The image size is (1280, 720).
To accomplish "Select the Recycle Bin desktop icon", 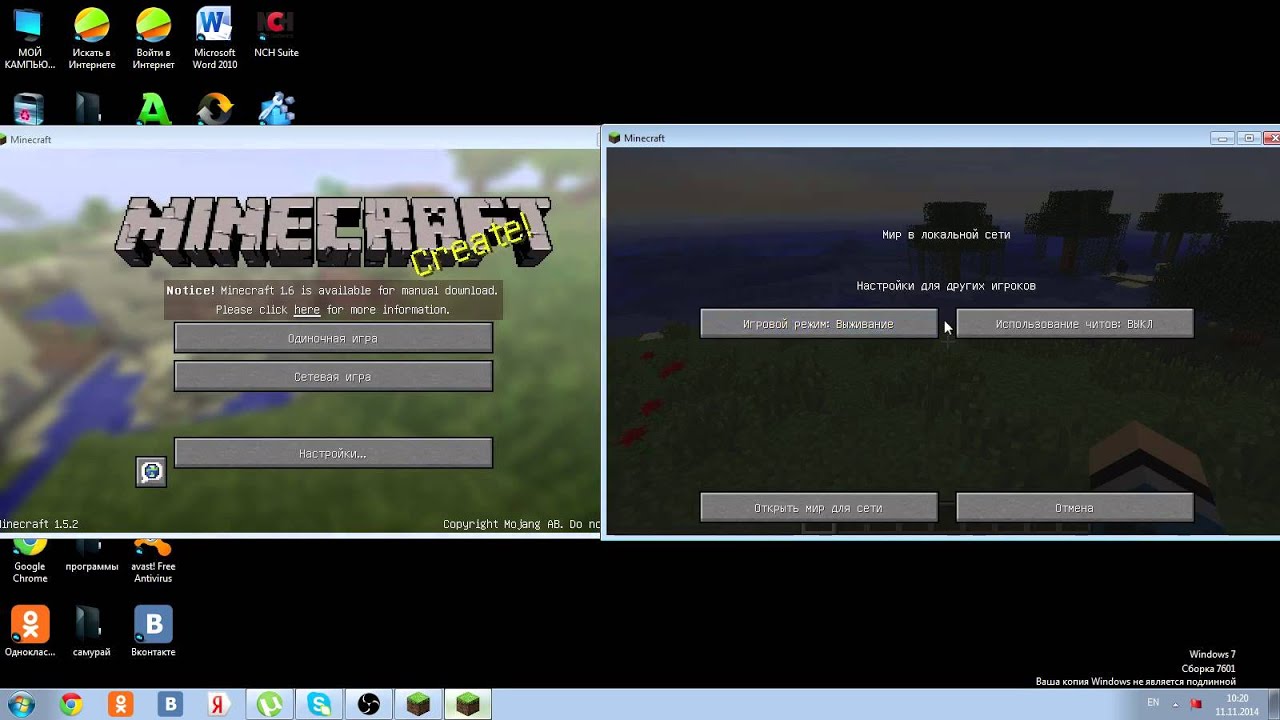I will (29, 109).
